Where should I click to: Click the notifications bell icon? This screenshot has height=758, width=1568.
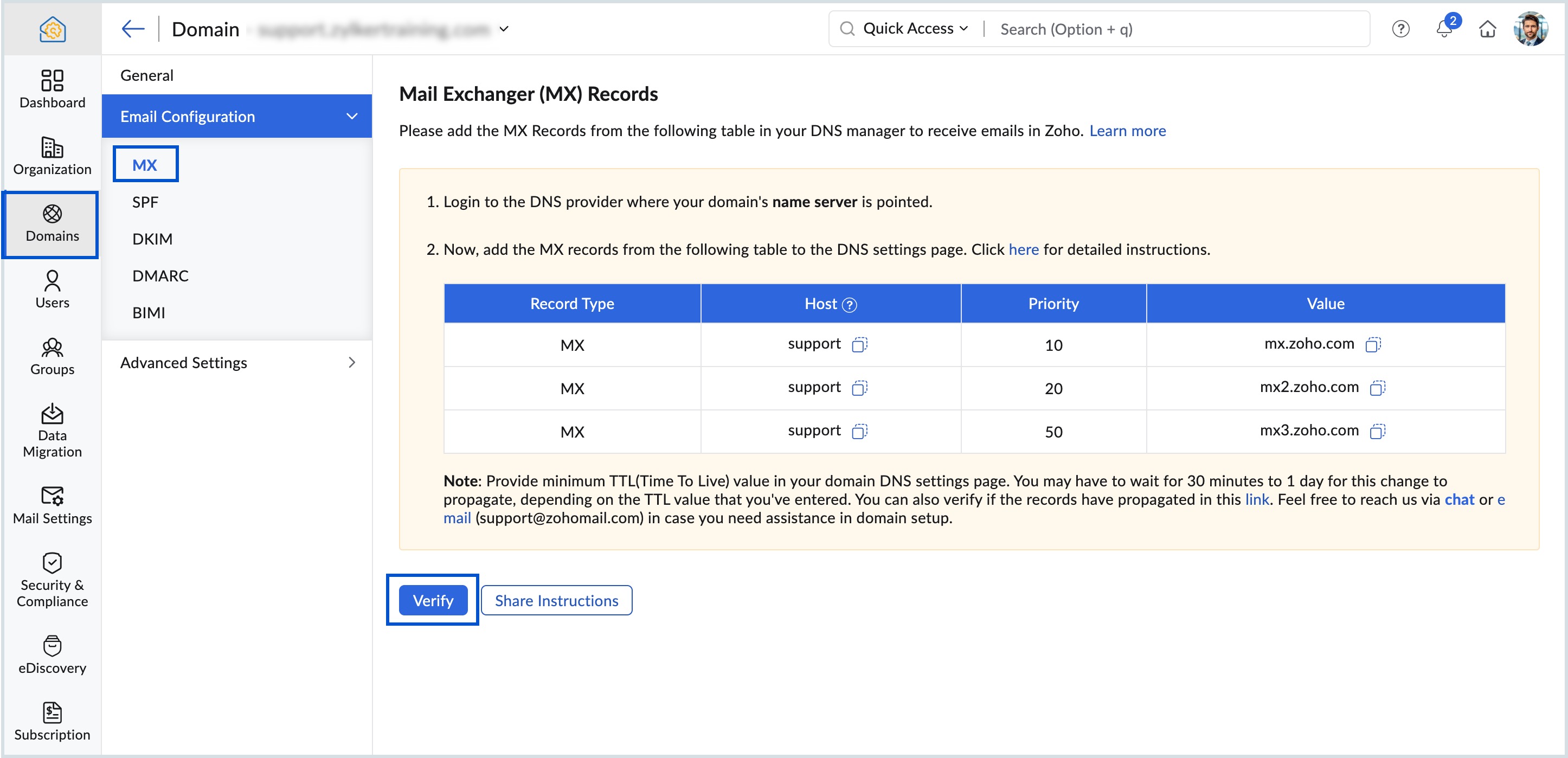pyautogui.click(x=1444, y=29)
